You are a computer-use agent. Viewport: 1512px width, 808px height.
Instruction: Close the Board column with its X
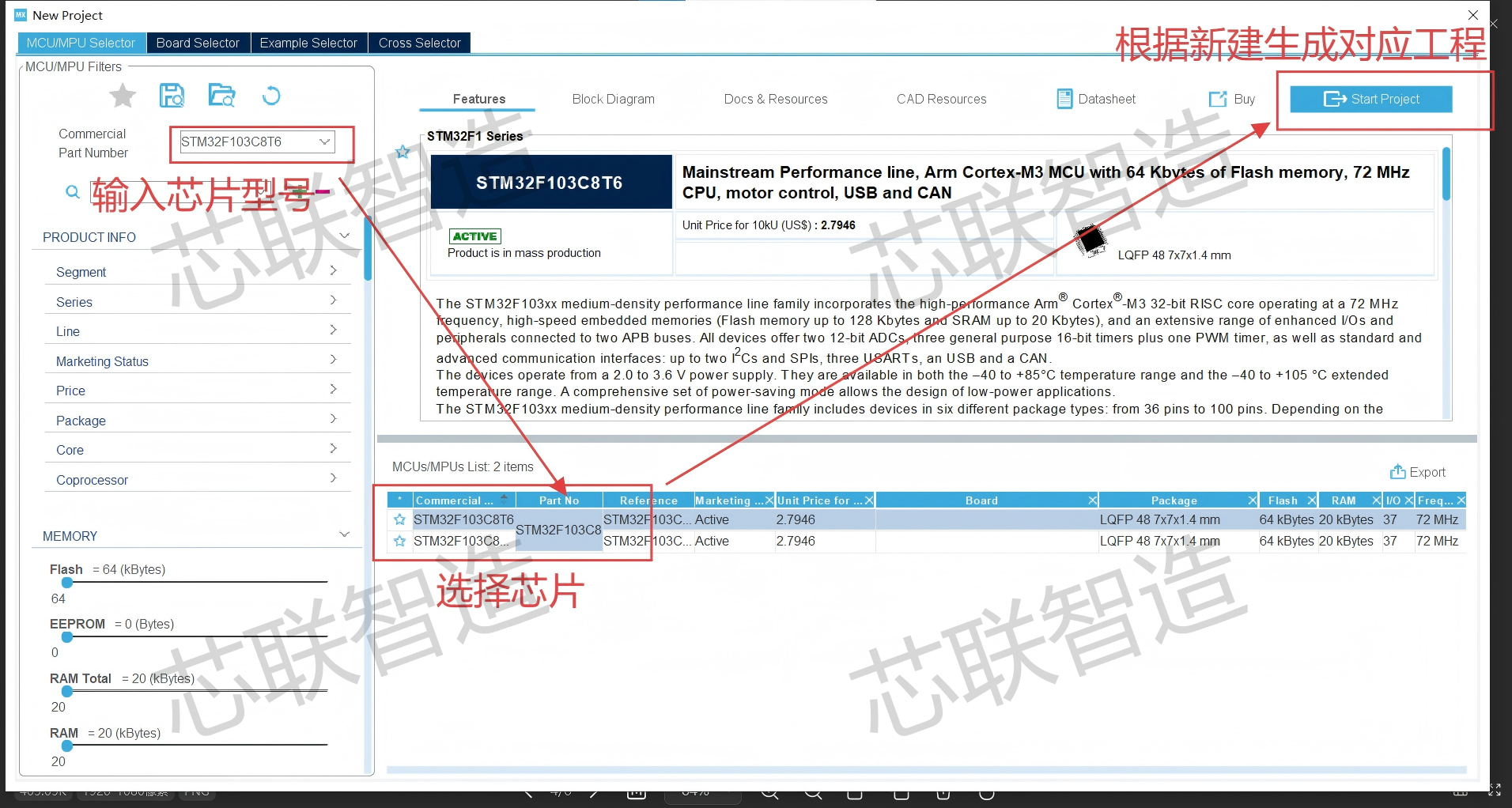point(1092,500)
